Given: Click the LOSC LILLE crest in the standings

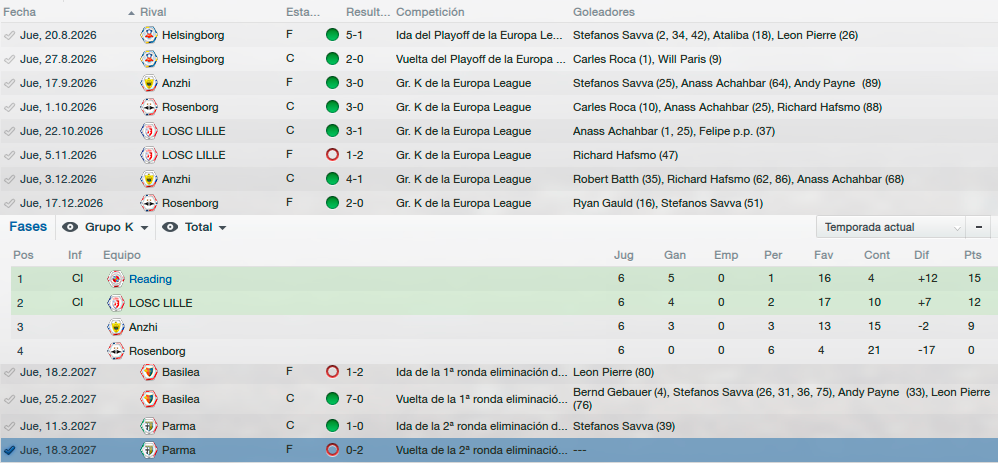Looking at the screenshot, I should click(x=116, y=303).
